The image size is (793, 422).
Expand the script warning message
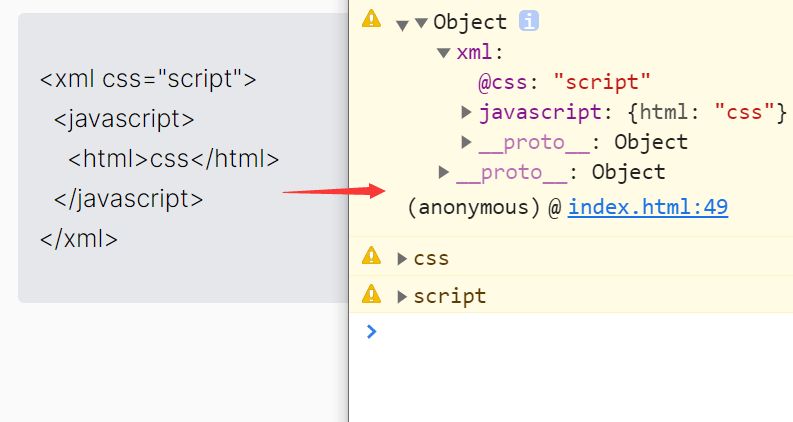pos(402,297)
